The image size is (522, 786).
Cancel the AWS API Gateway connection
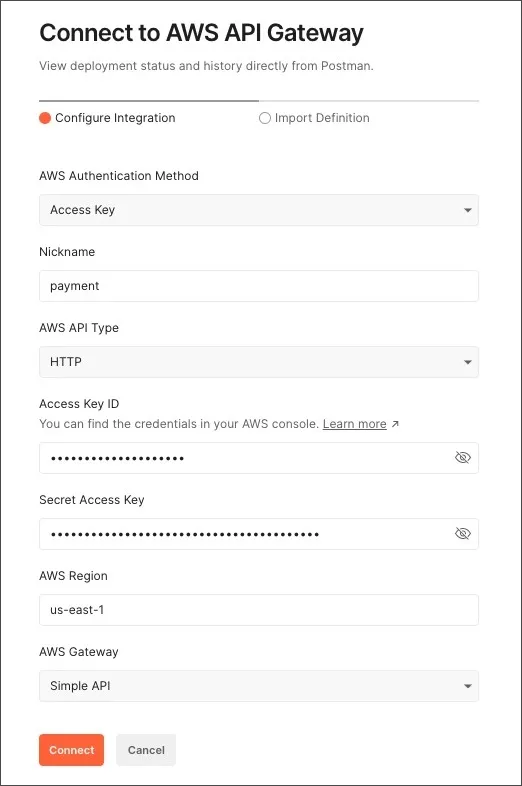pos(146,750)
